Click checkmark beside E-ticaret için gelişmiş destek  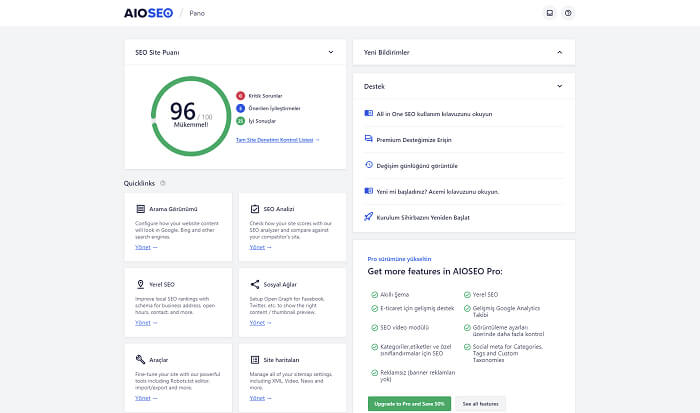374,309
